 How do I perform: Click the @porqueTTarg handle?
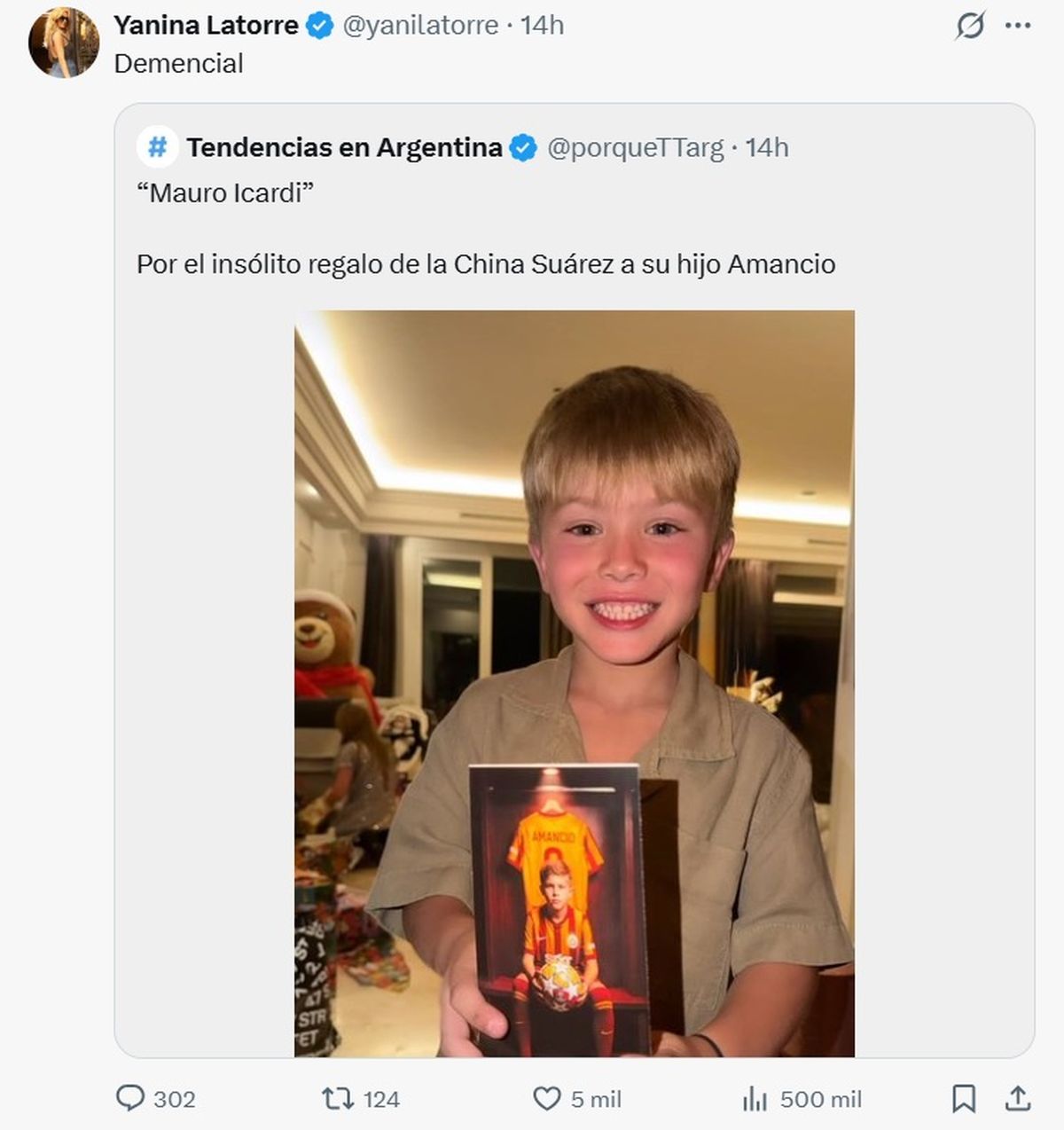point(635,147)
